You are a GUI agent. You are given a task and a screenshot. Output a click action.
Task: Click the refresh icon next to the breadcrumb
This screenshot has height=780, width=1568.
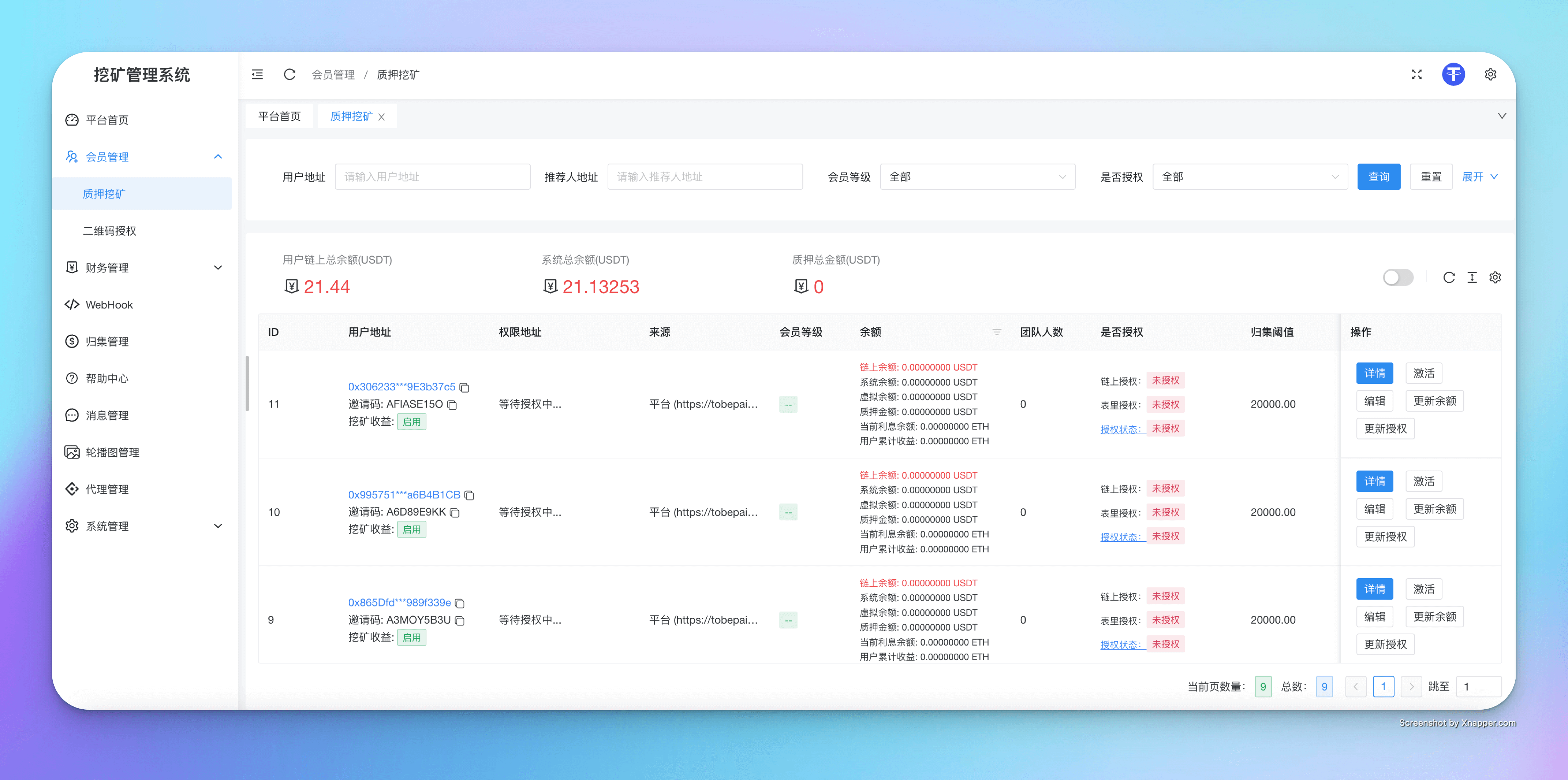click(290, 74)
